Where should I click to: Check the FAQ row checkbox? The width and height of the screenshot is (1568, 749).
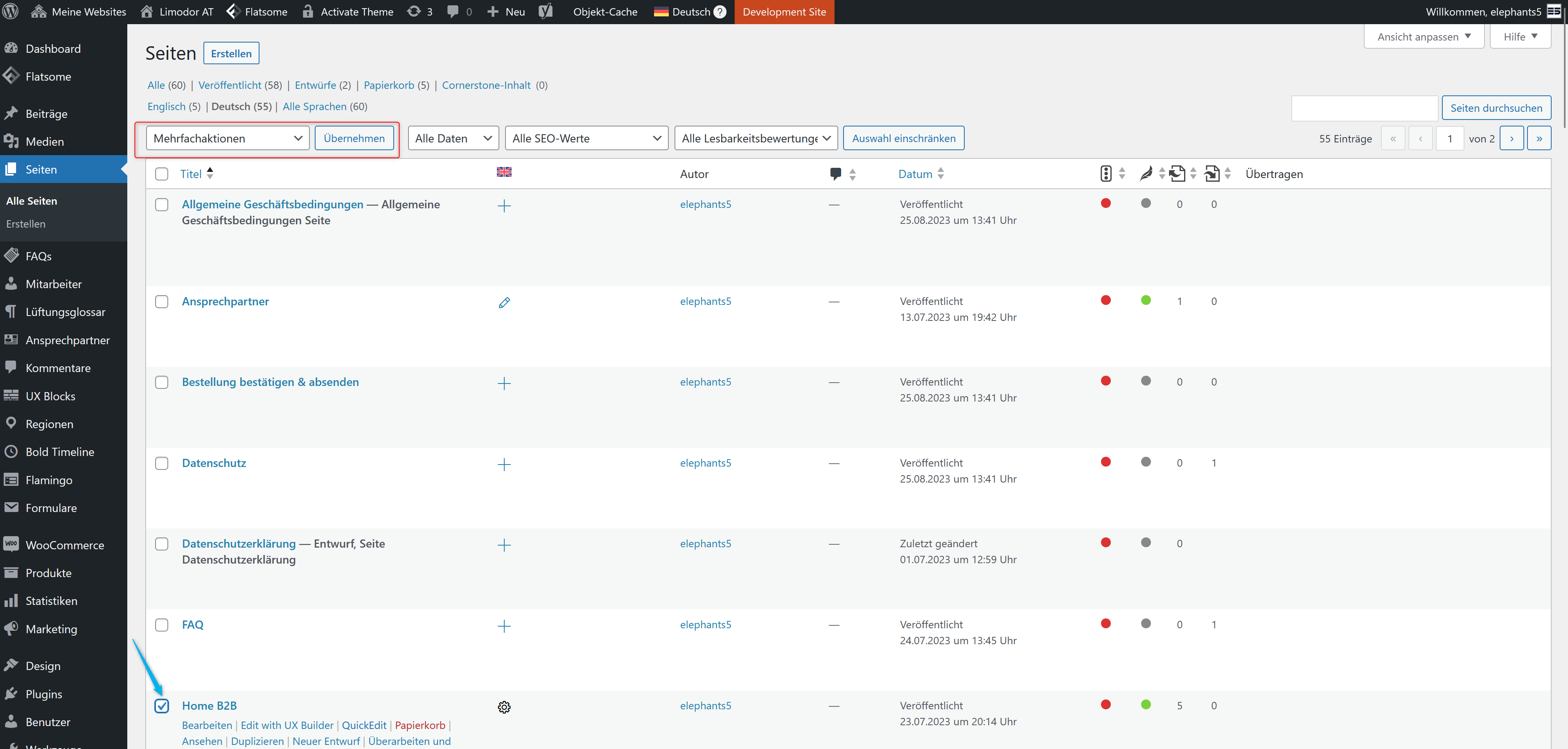161,625
